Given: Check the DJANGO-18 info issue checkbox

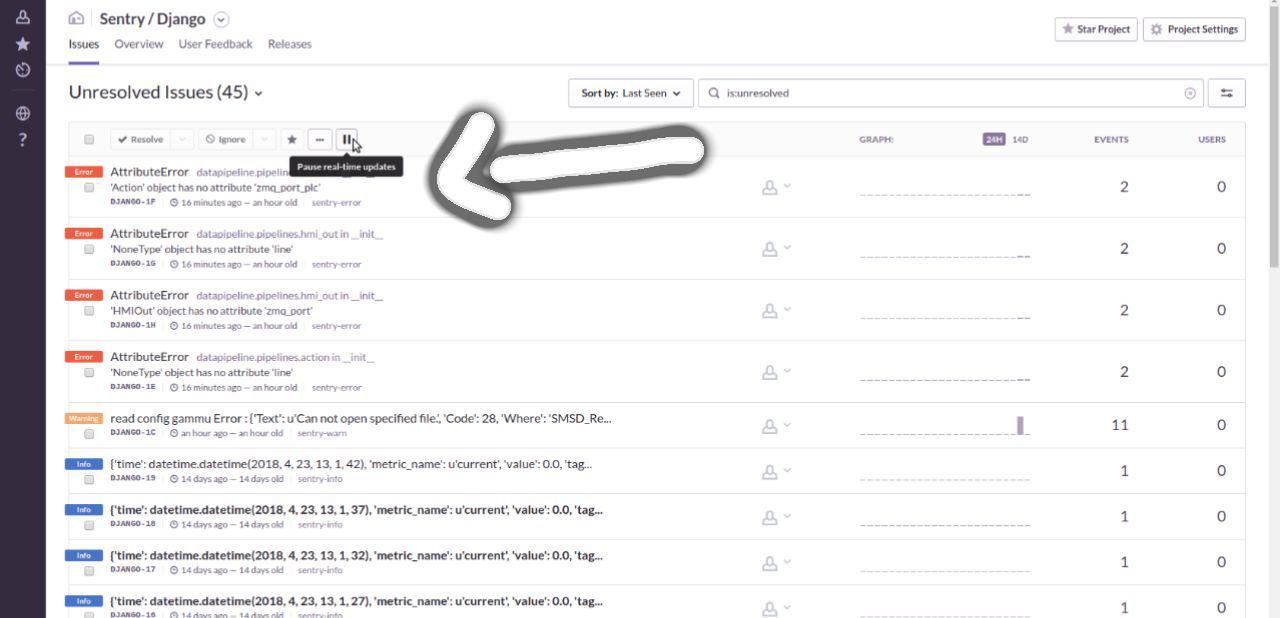Looking at the screenshot, I should (x=89, y=525).
